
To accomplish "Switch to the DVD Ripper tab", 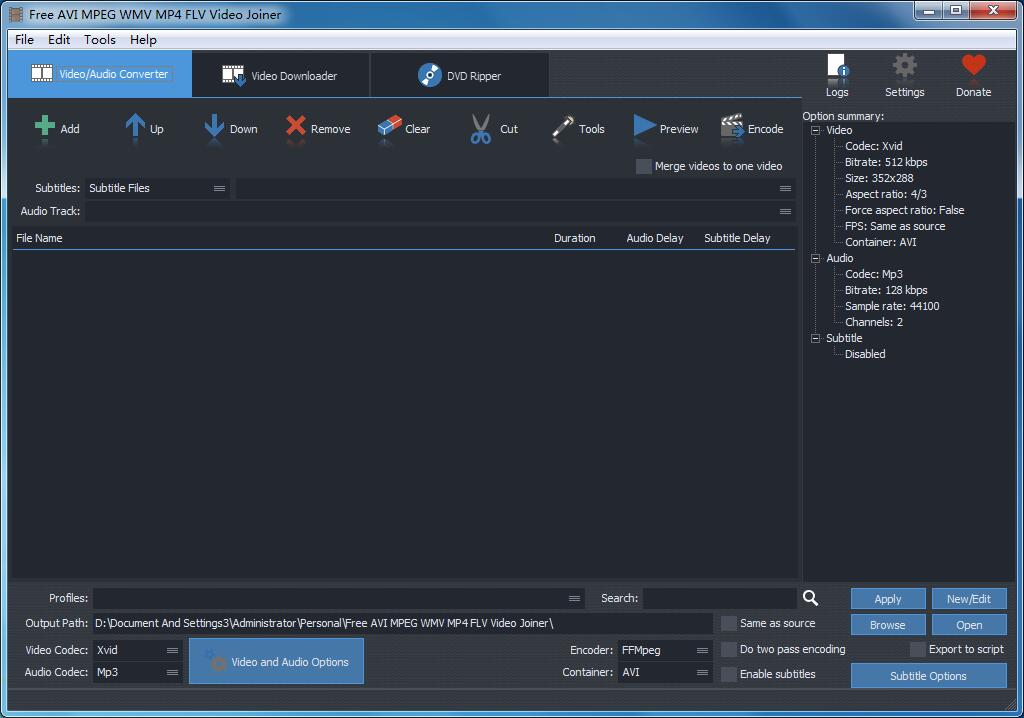I will point(459,75).
